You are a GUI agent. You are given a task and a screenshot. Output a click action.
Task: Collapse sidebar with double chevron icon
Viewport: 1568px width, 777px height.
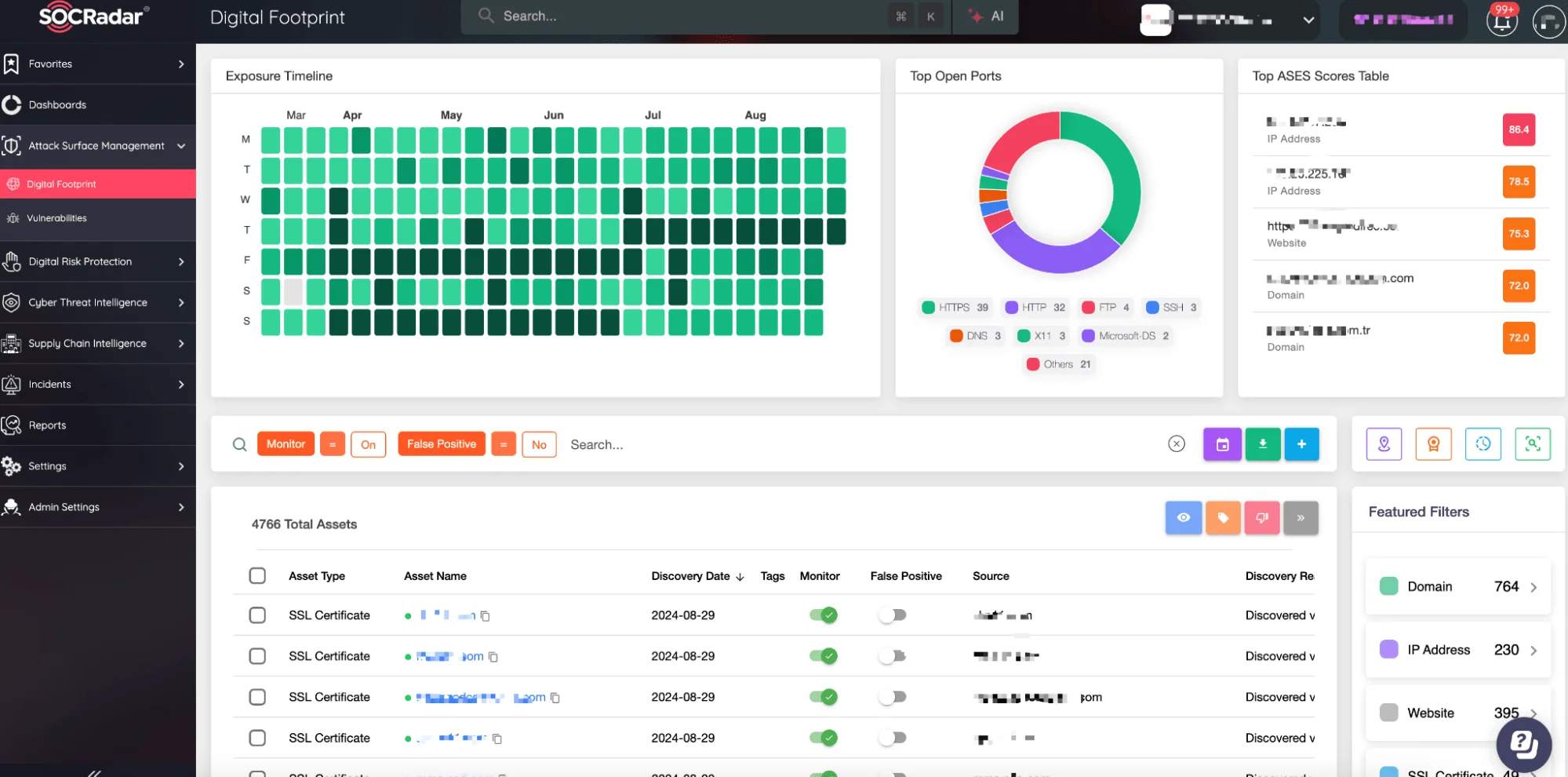94,772
